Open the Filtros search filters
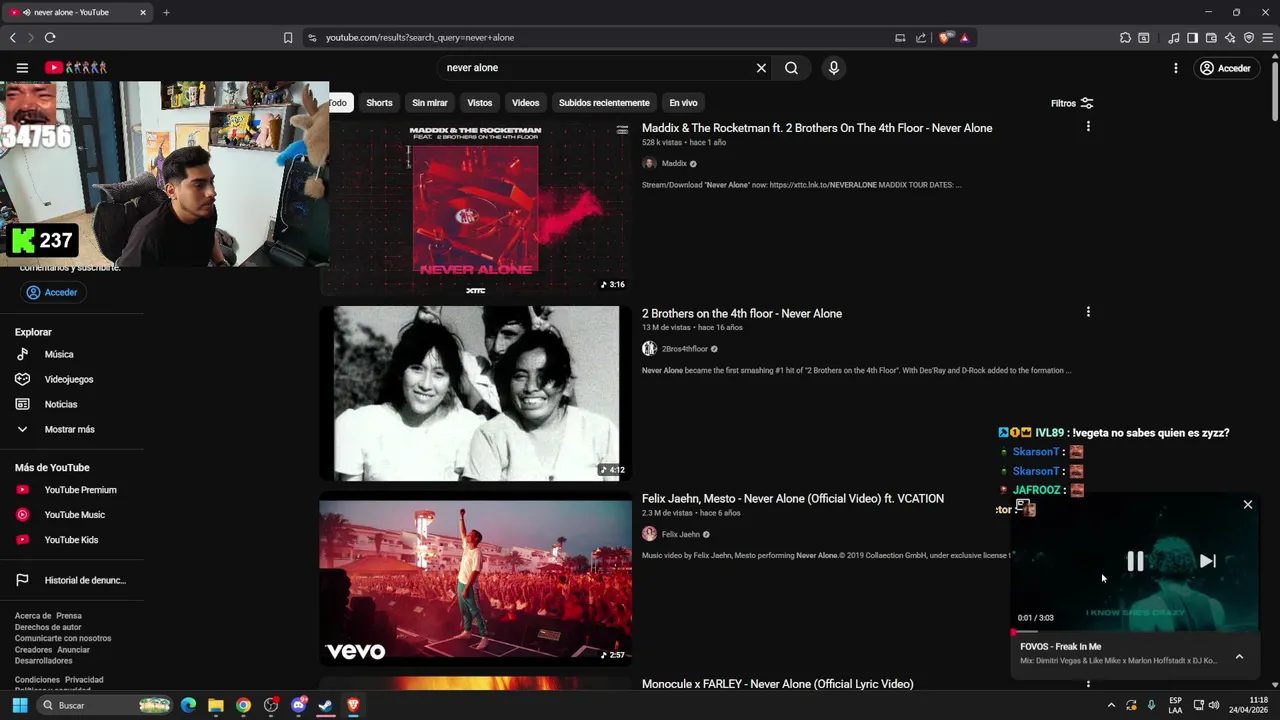Viewport: 1280px width, 720px height. (1072, 103)
